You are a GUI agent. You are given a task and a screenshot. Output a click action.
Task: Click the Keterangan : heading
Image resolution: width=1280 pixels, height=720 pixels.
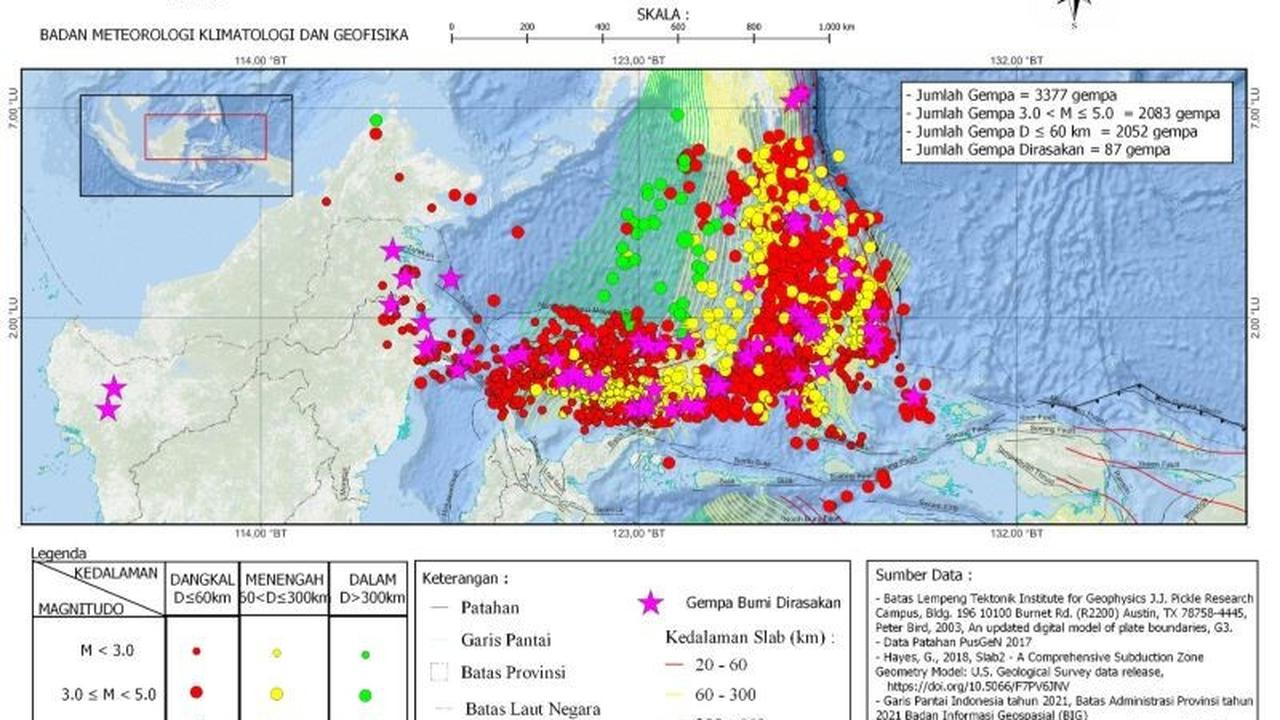pyautogui.click(x=465, y=578)
